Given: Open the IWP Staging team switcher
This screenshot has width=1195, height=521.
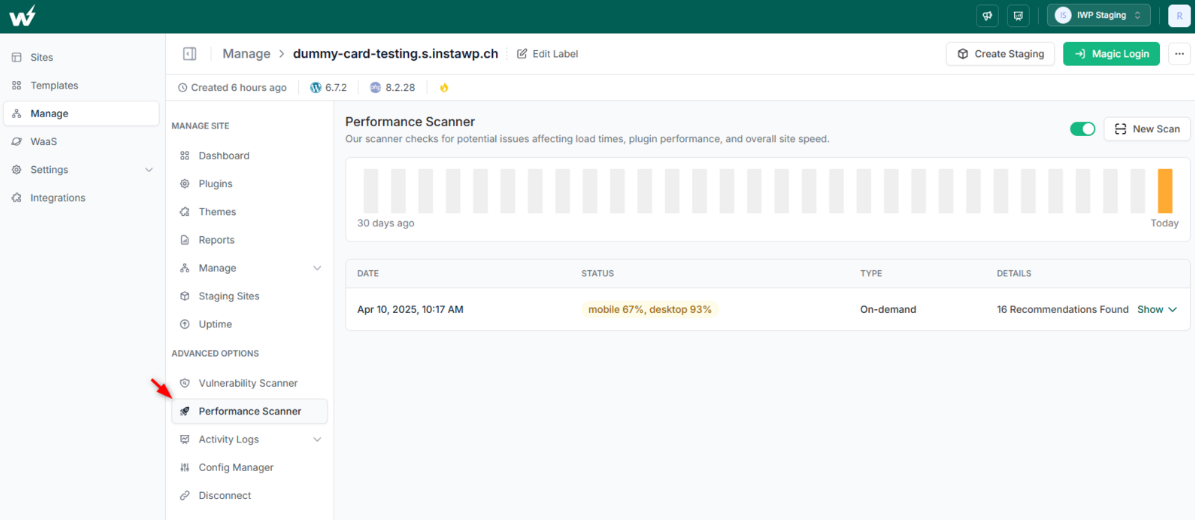Looking at the screenshot, I should pyautogui.click(x=1098, y=15).
